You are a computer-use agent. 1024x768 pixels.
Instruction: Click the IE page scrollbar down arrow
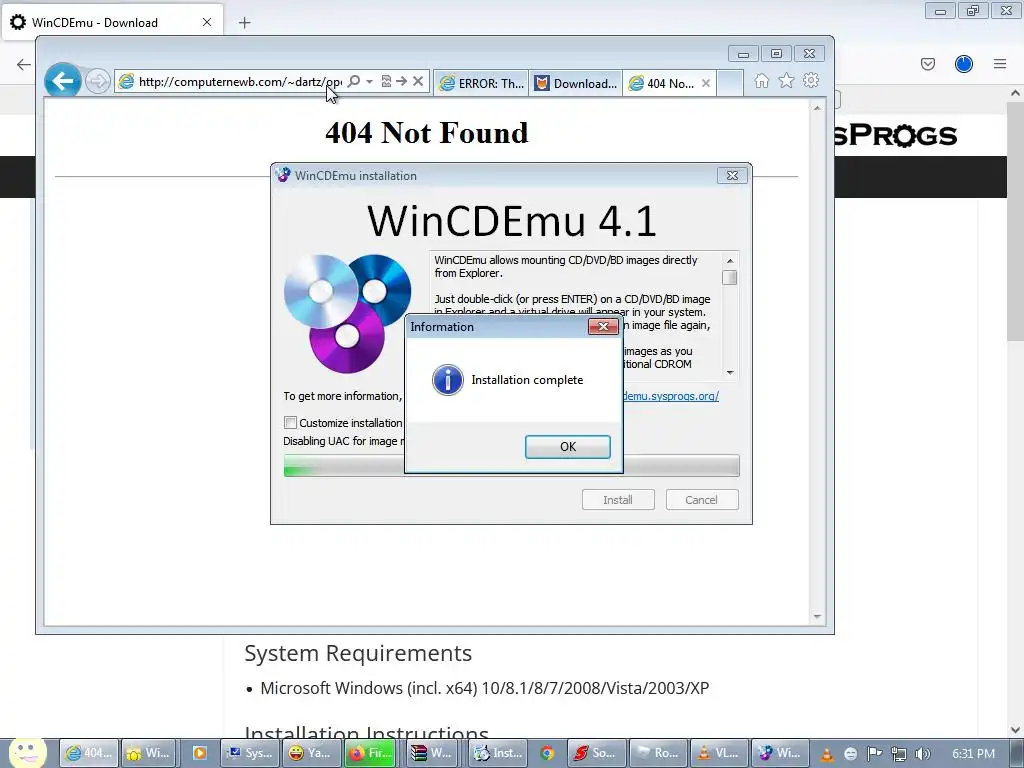[x=817, y=616]
